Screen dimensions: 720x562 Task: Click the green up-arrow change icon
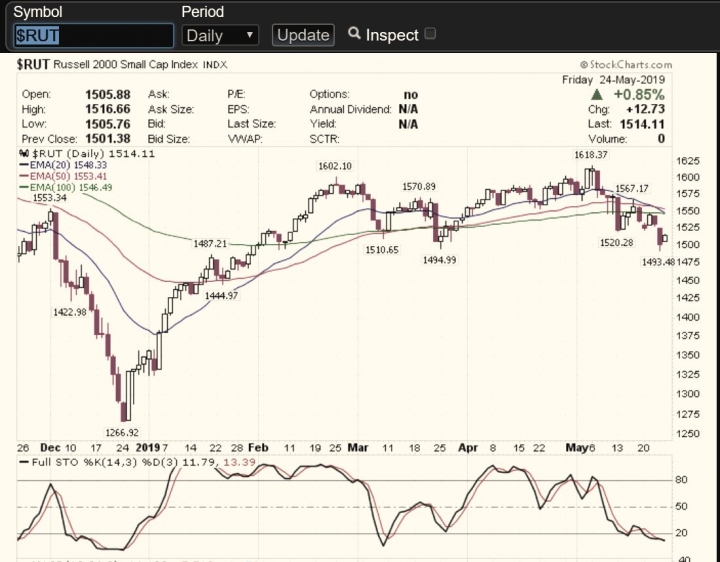(596, 95)
